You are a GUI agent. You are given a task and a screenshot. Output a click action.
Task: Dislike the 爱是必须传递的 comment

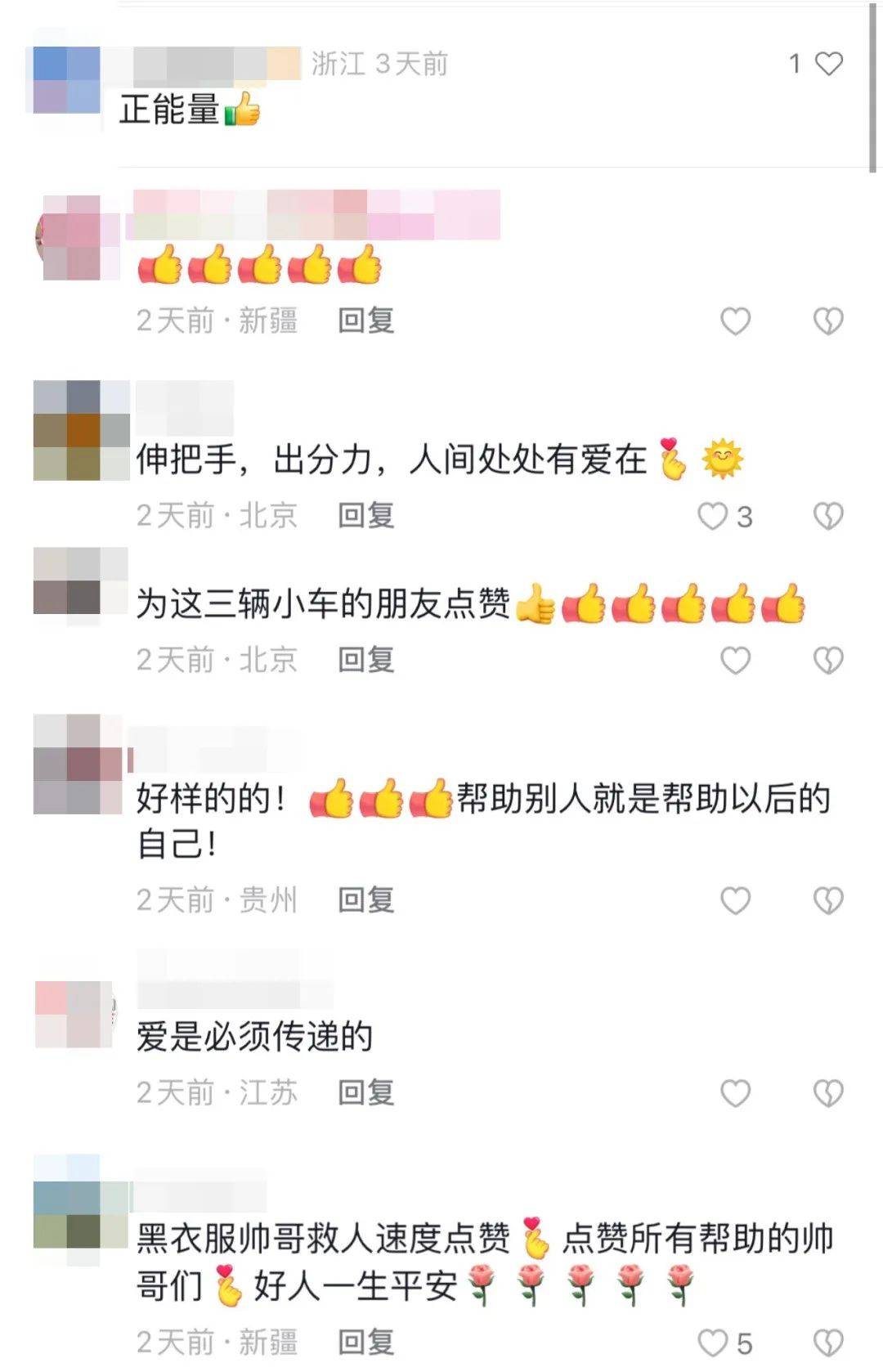click(828, 1093)
